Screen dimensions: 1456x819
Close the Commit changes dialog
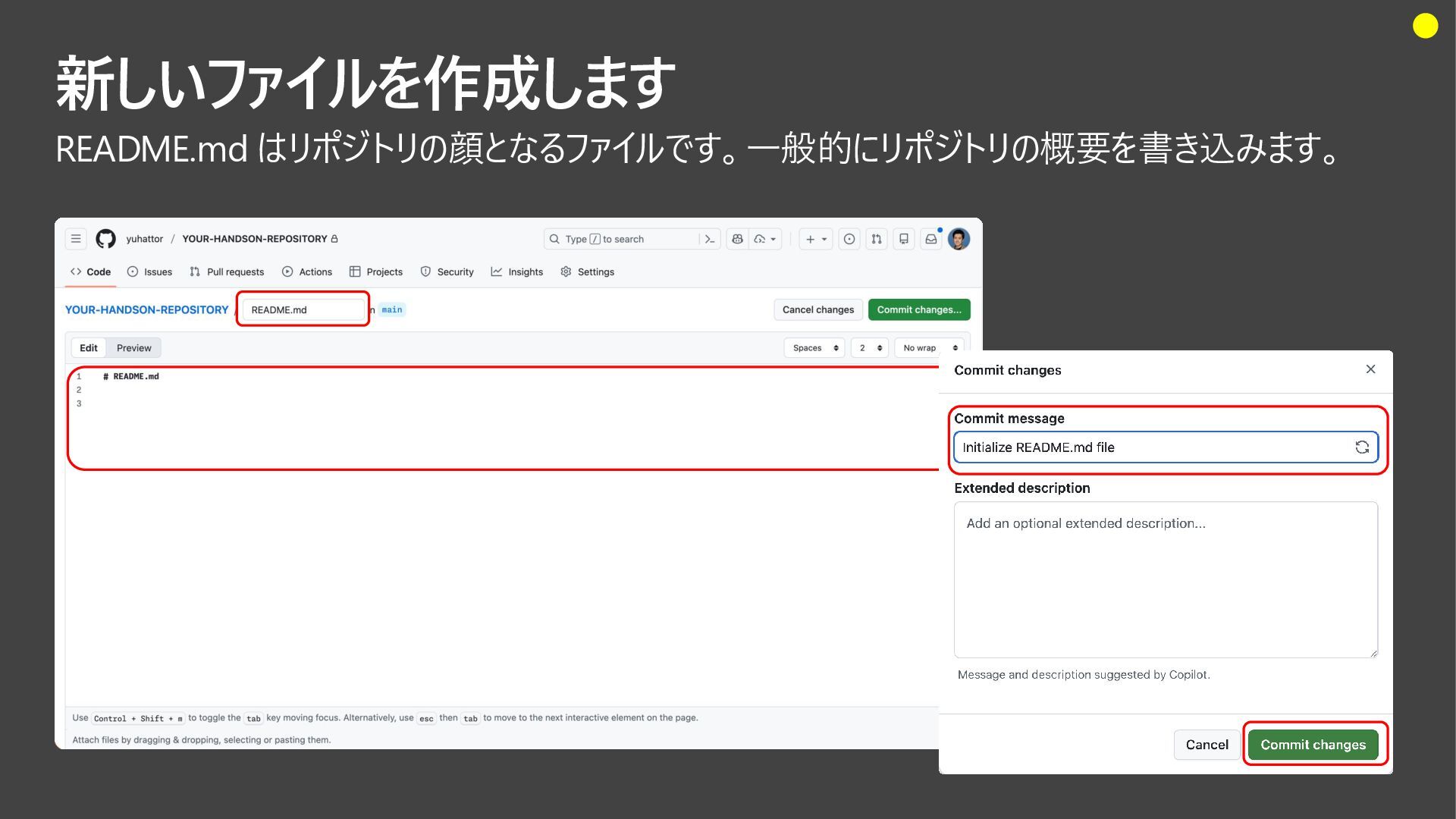(x=1370, y=369)
